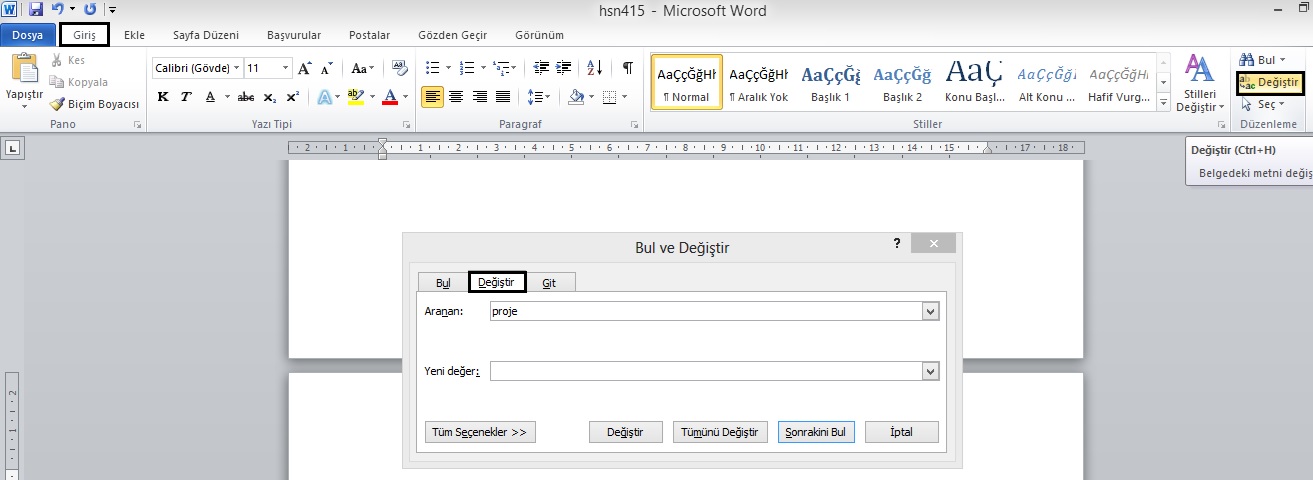Set justify paragraph alignment
The image size is (1313, 480).
click(x=503, y=97)
